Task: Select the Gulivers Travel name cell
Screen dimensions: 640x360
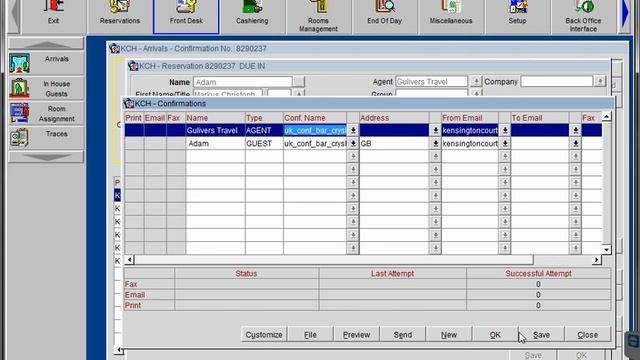Action: [x=215, y=131]
